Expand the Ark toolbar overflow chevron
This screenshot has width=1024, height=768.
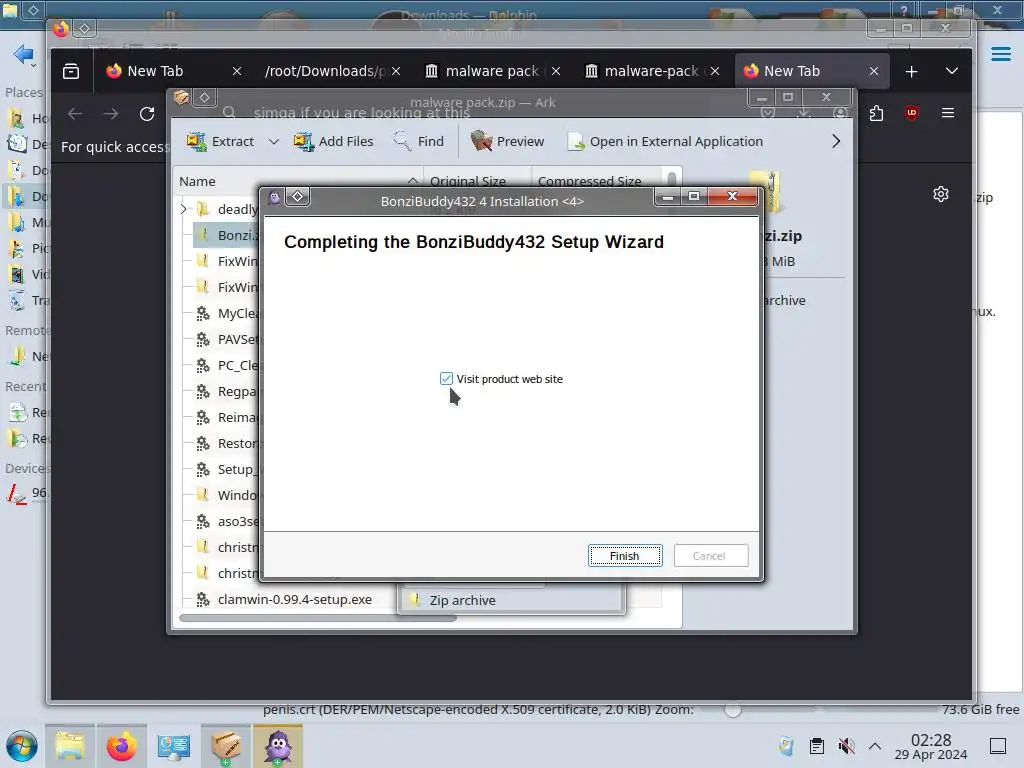point(836,141)
